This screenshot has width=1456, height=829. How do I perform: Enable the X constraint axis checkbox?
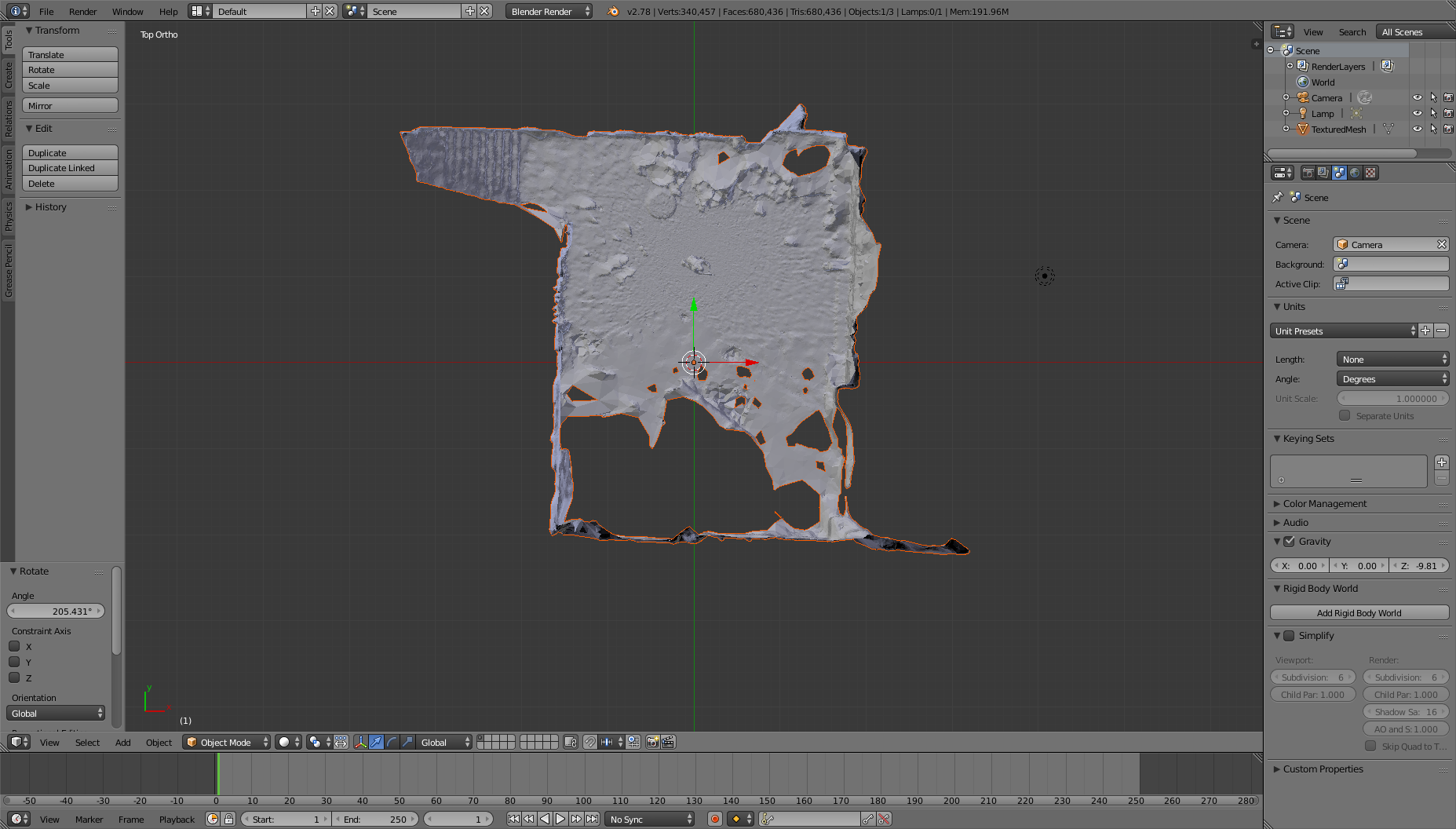14,646
